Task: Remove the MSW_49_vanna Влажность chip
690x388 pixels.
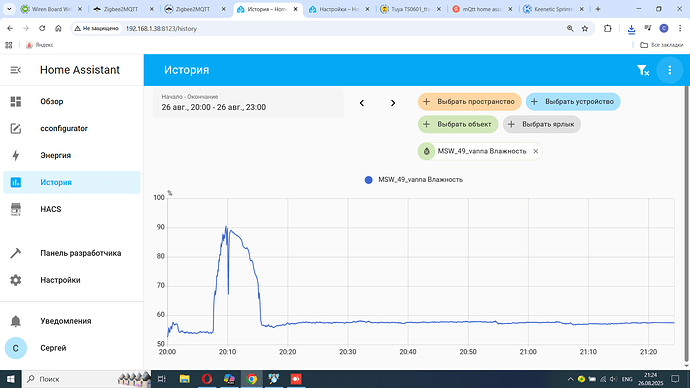Action: (536, 151)
